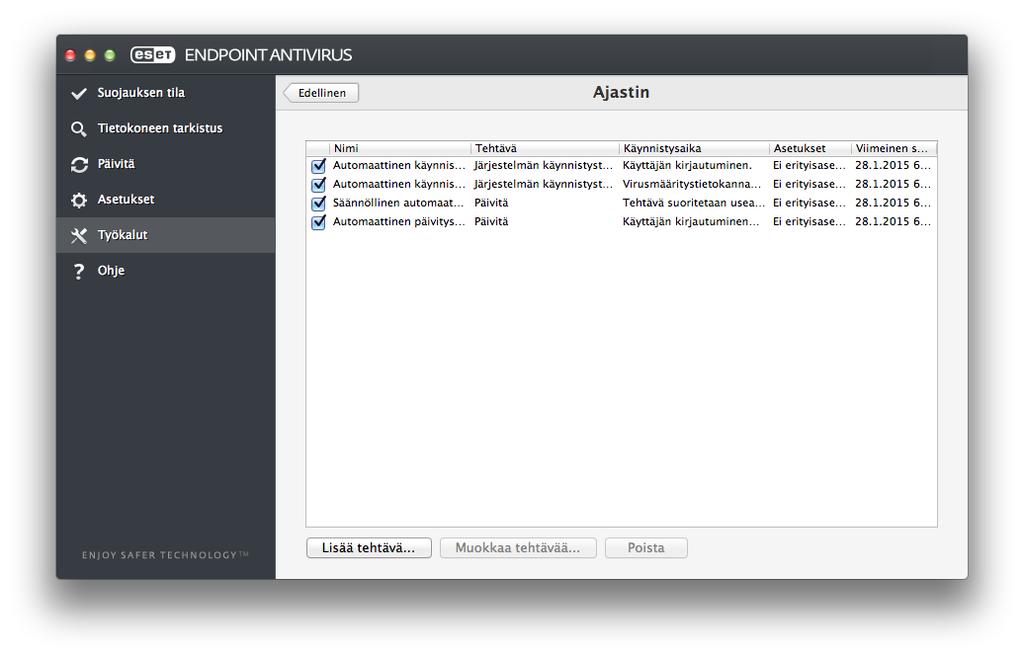Viewport: 1024px width, 657px height.
Task: Click Päivitä cell in Automaattinen päivitys... row
Action: pos(491,222)
